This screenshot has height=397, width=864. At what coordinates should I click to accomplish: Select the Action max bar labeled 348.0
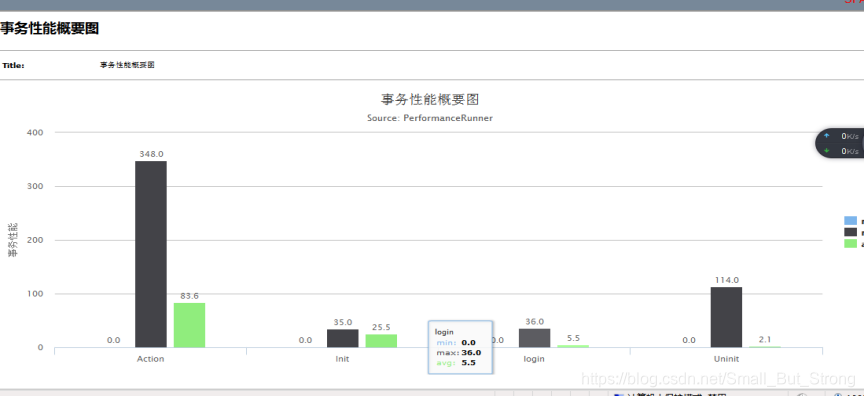(151, 254)
